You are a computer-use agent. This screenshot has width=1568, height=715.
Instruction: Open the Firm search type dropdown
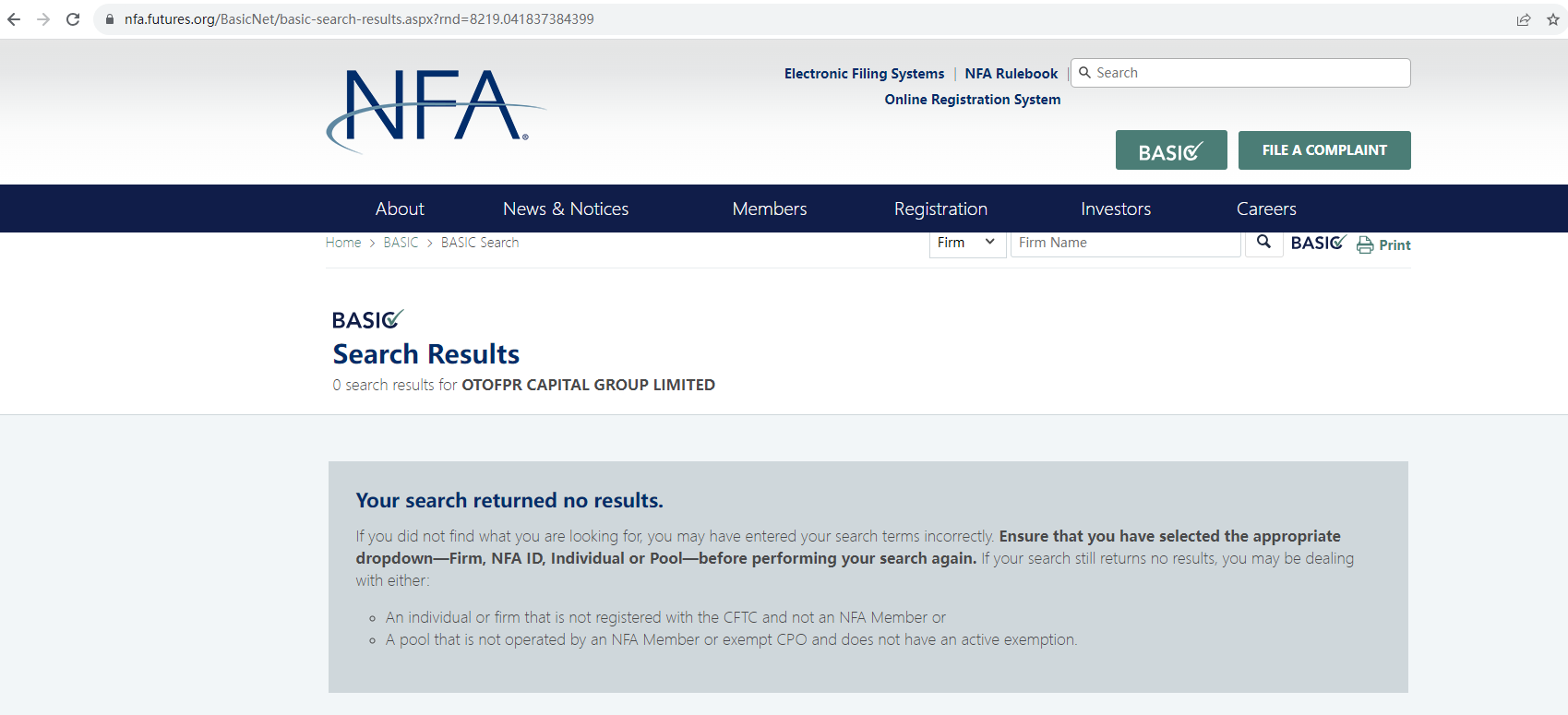(x=967, y=243)
